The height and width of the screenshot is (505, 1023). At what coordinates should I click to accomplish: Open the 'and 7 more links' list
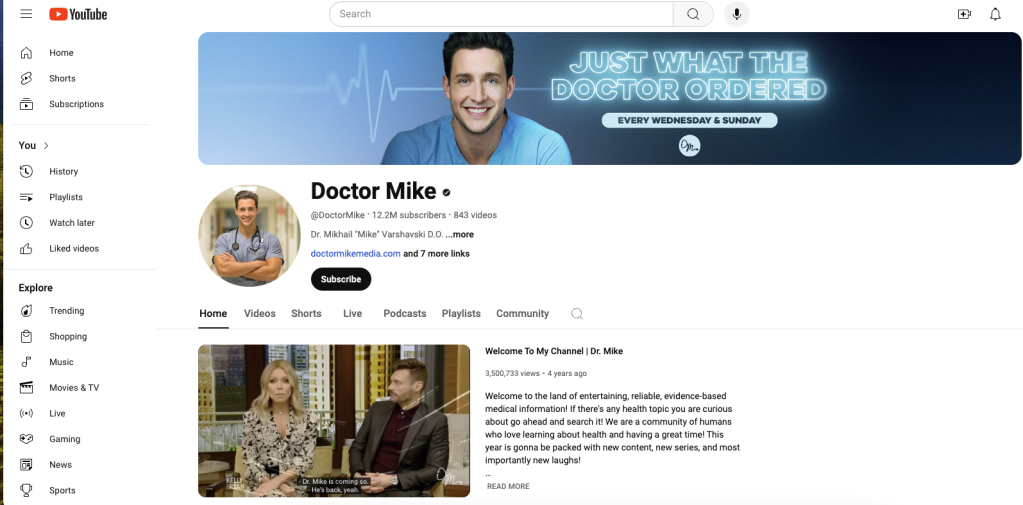[x=436, y=254]
